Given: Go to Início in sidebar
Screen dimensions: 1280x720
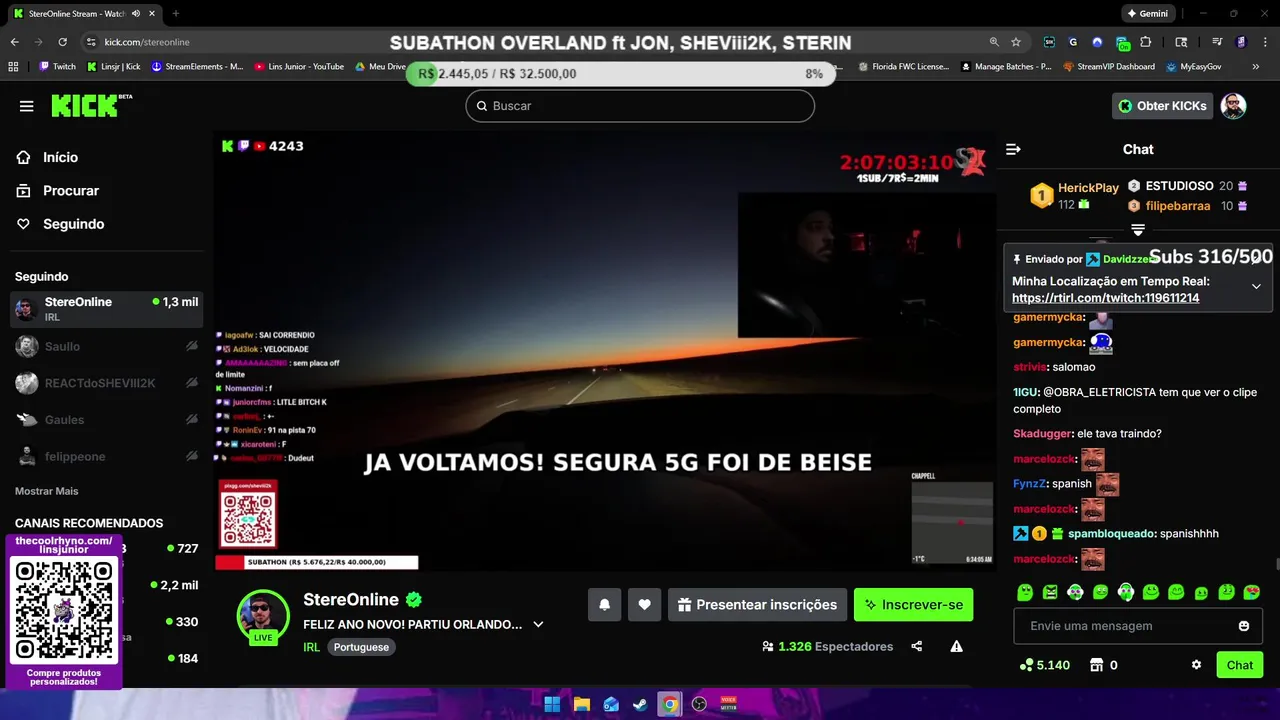Looking at the screenshot, I should tap(60, 158).
